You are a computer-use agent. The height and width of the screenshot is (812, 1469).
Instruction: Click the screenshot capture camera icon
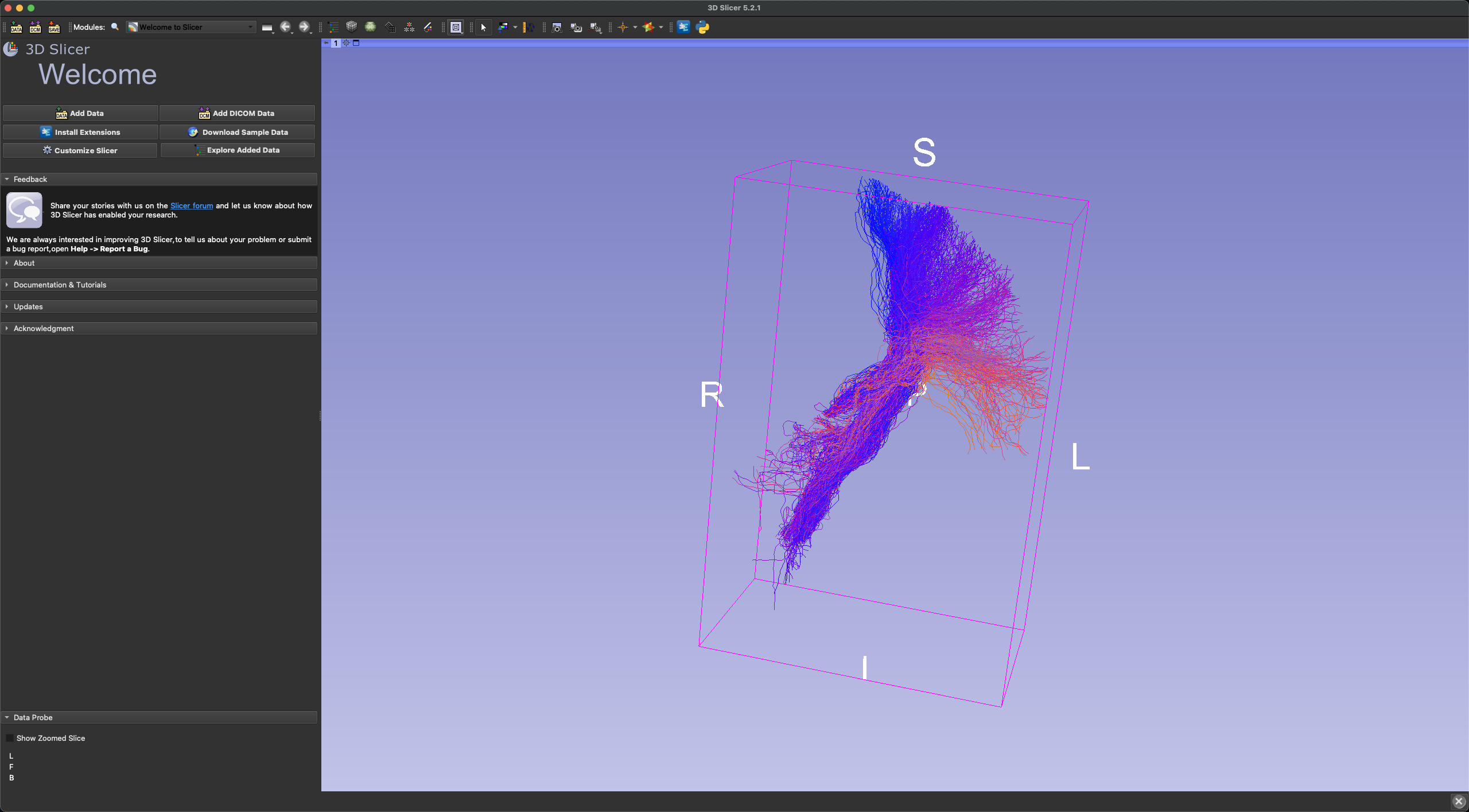[556, 27]
